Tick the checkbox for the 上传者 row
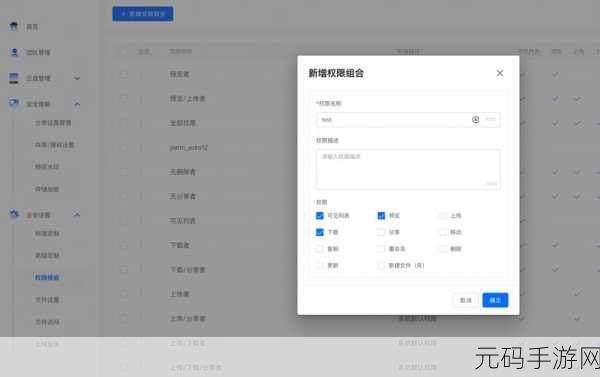The image size is (600, 377). coord(124,294)
